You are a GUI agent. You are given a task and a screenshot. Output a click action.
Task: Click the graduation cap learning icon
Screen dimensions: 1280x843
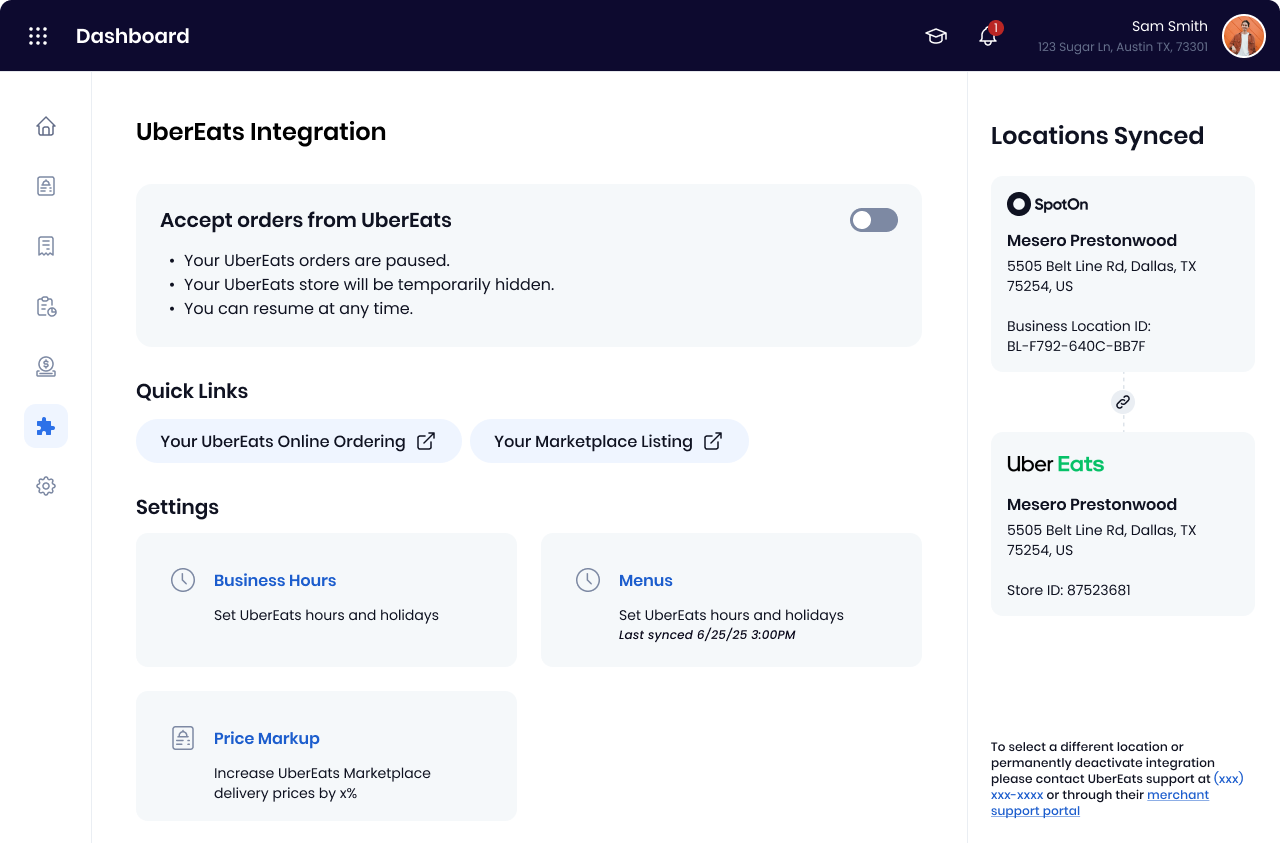coord(936,36)
